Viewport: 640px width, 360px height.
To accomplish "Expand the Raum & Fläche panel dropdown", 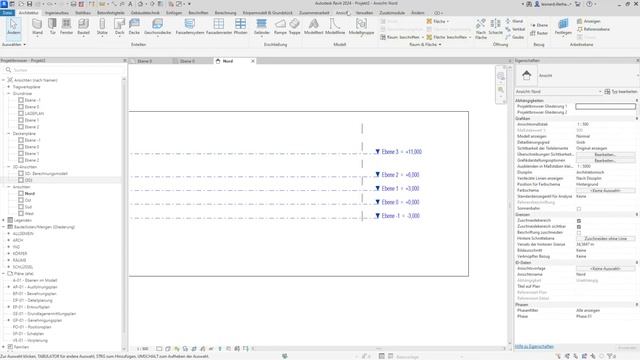I will (x=425, y=44).
